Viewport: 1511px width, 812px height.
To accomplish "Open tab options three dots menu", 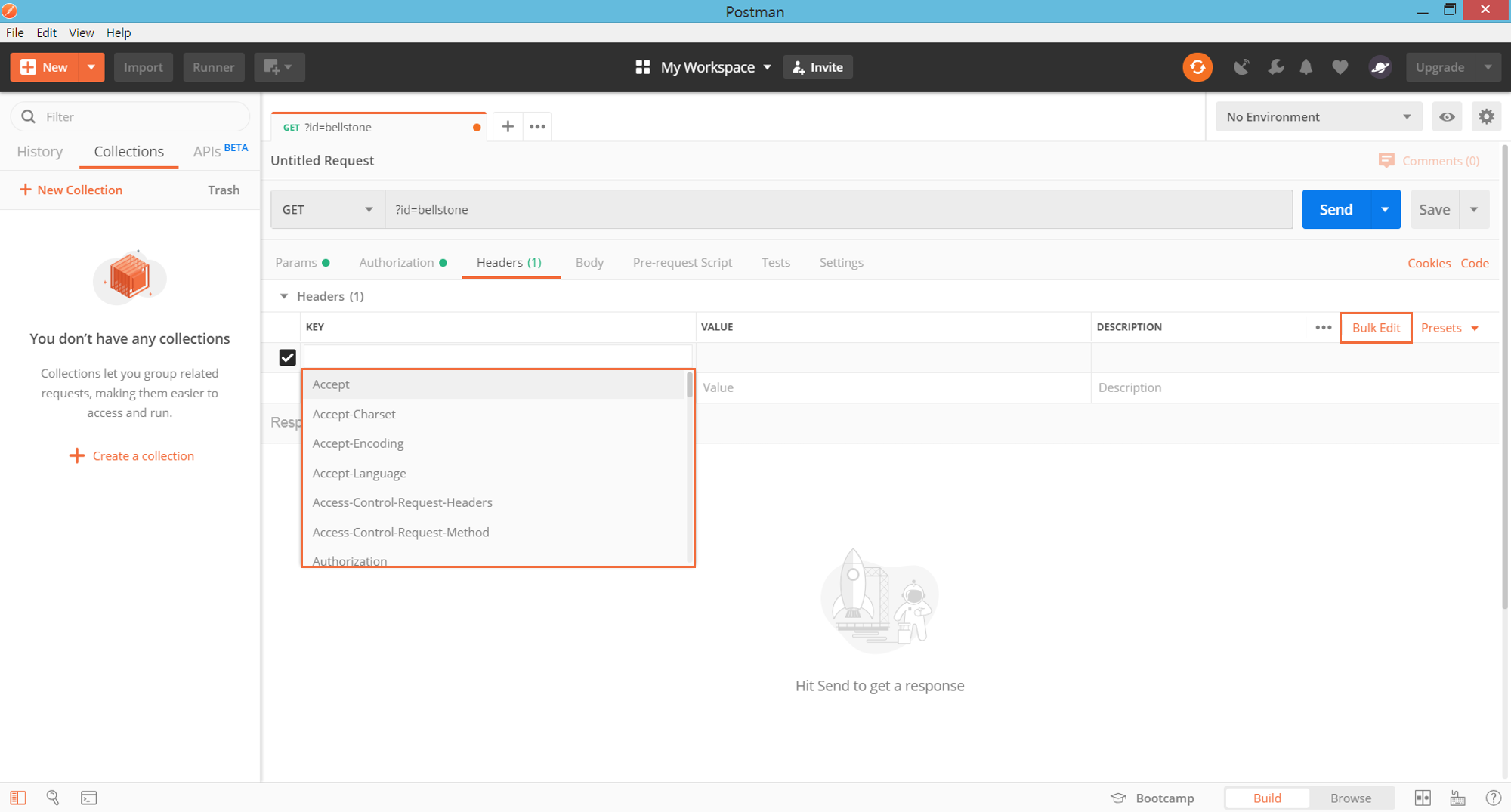I will (537, 127).
